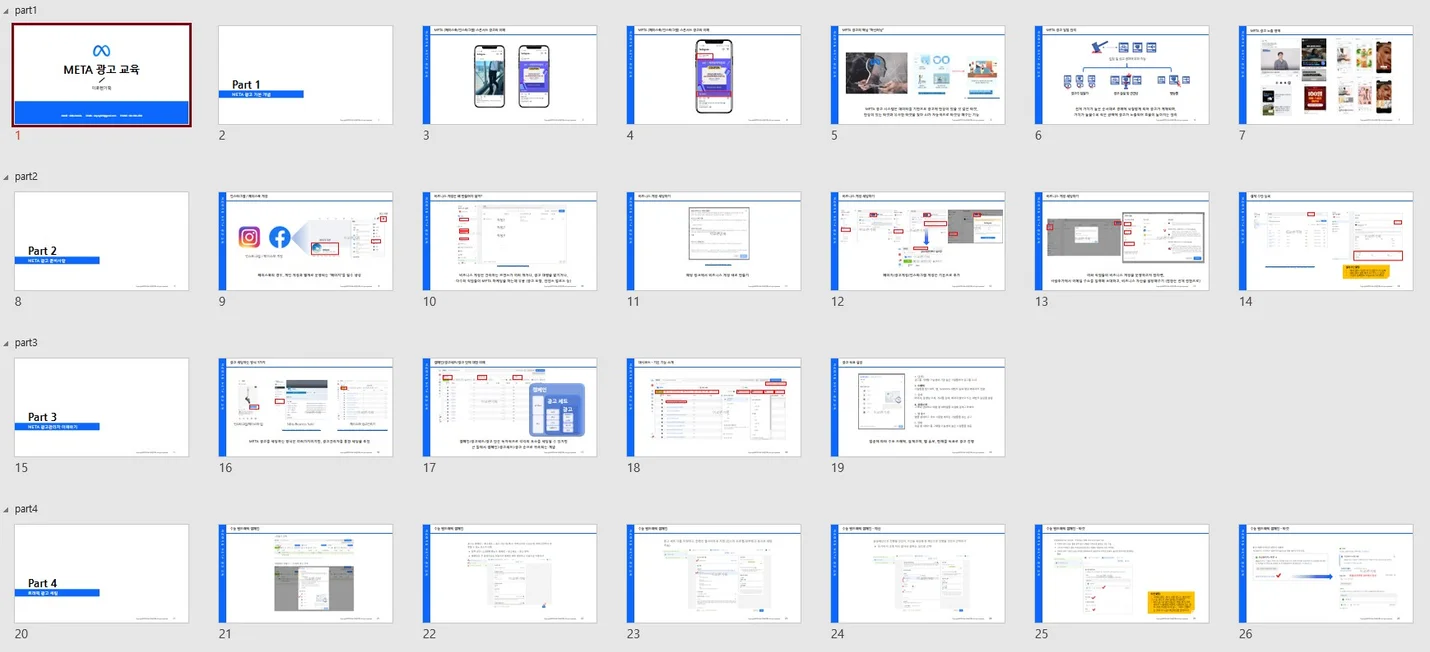Select slide 14 with the yellow note box
1430x652 pixels.
[1325, 241]
